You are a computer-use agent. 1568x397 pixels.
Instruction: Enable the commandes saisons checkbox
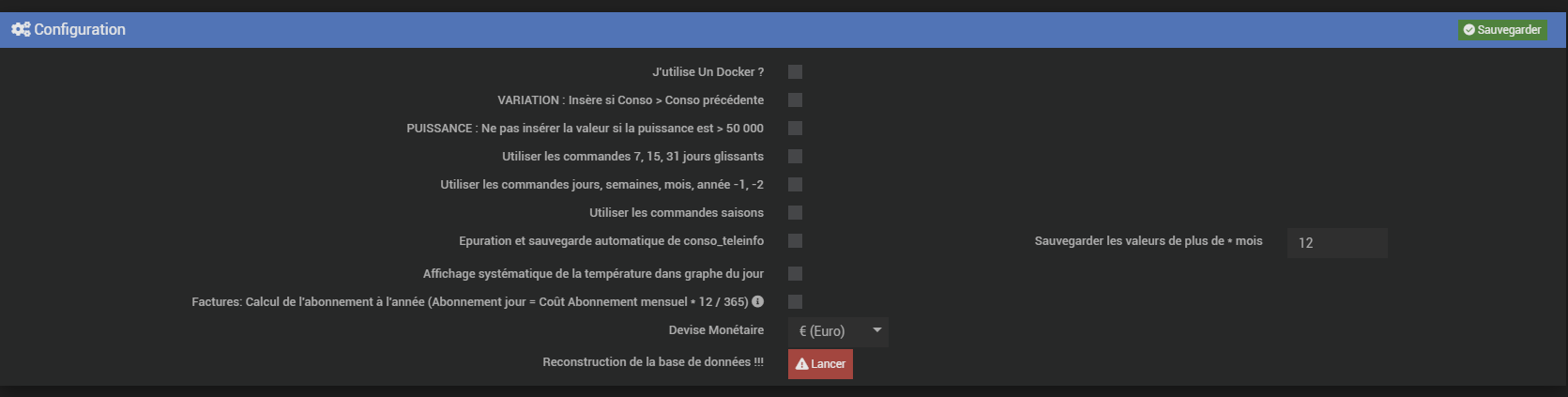795,213
